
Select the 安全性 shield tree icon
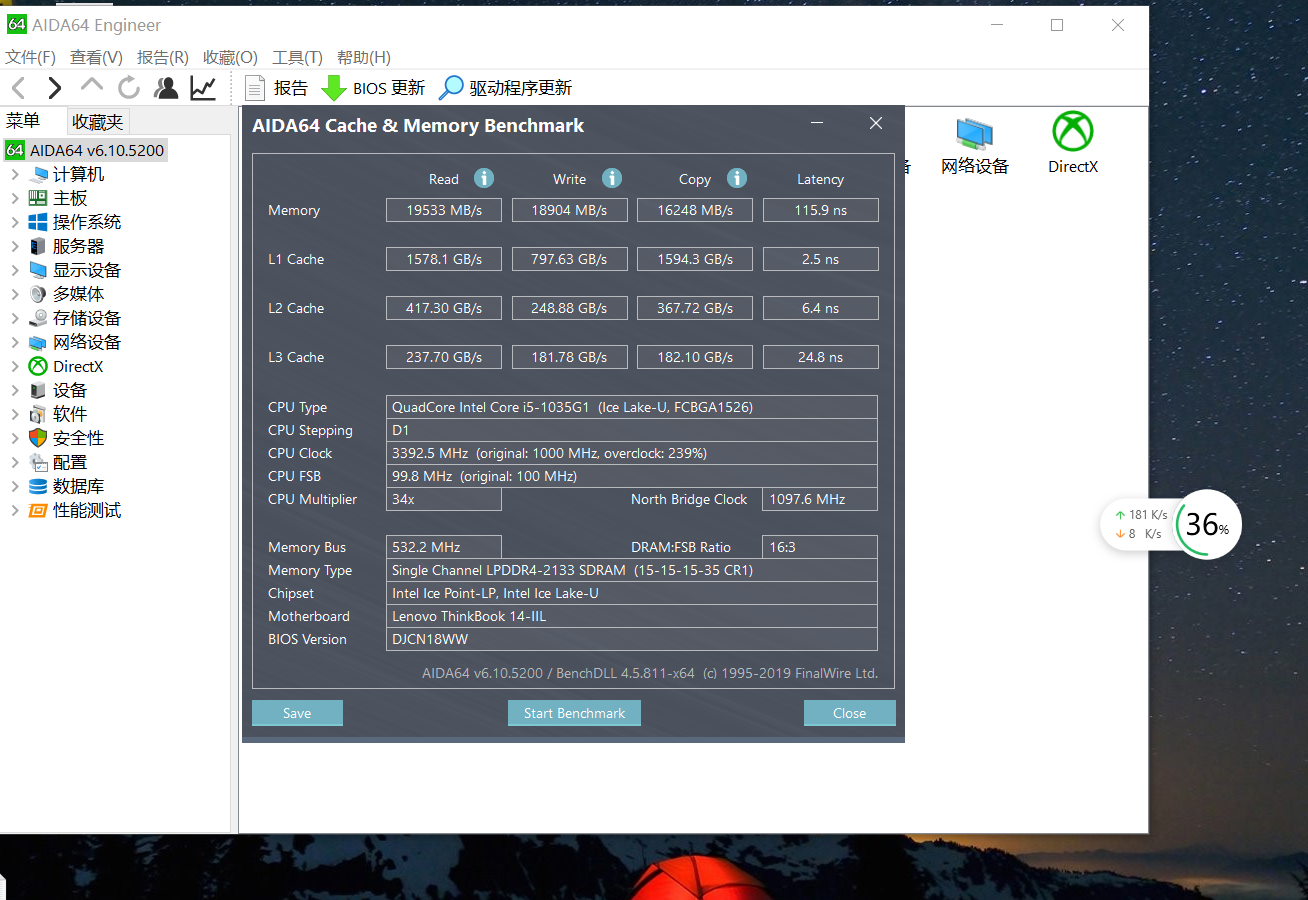38,439
